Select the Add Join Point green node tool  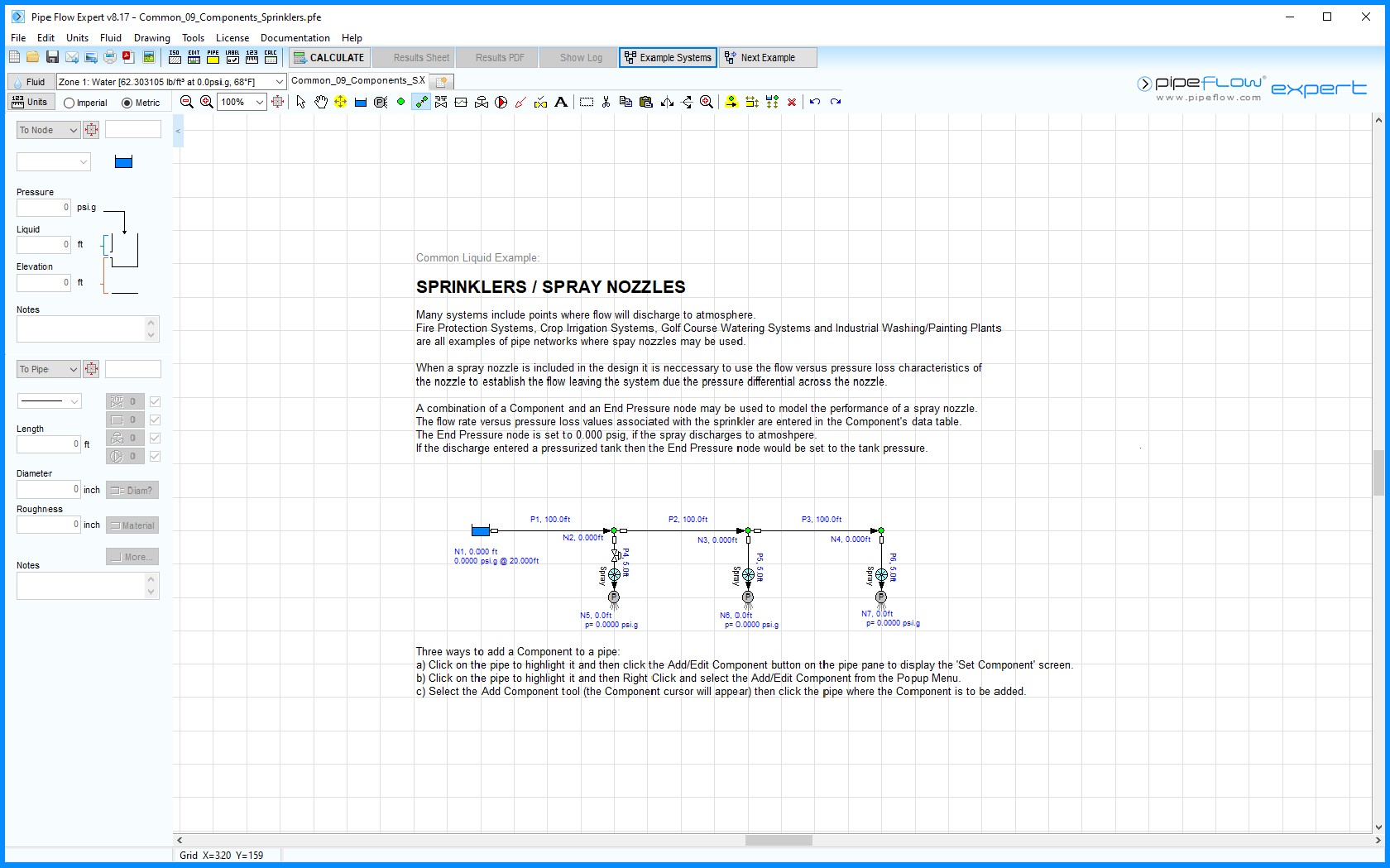tap(400, 102)
